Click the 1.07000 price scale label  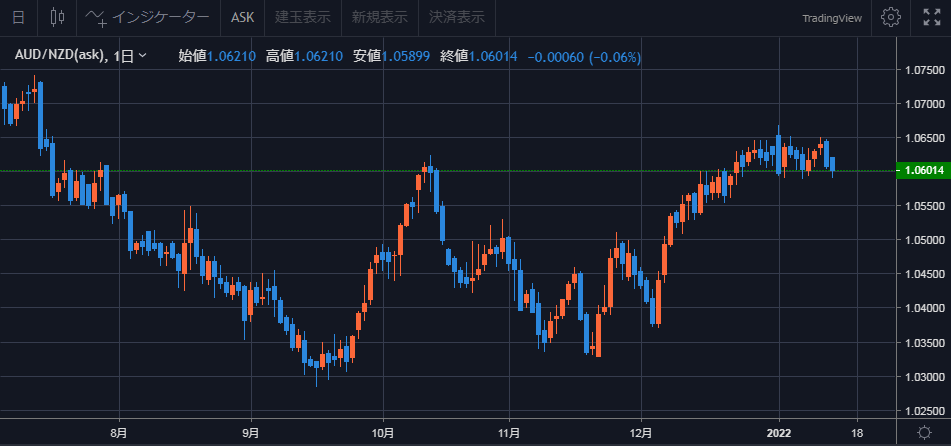924,104
